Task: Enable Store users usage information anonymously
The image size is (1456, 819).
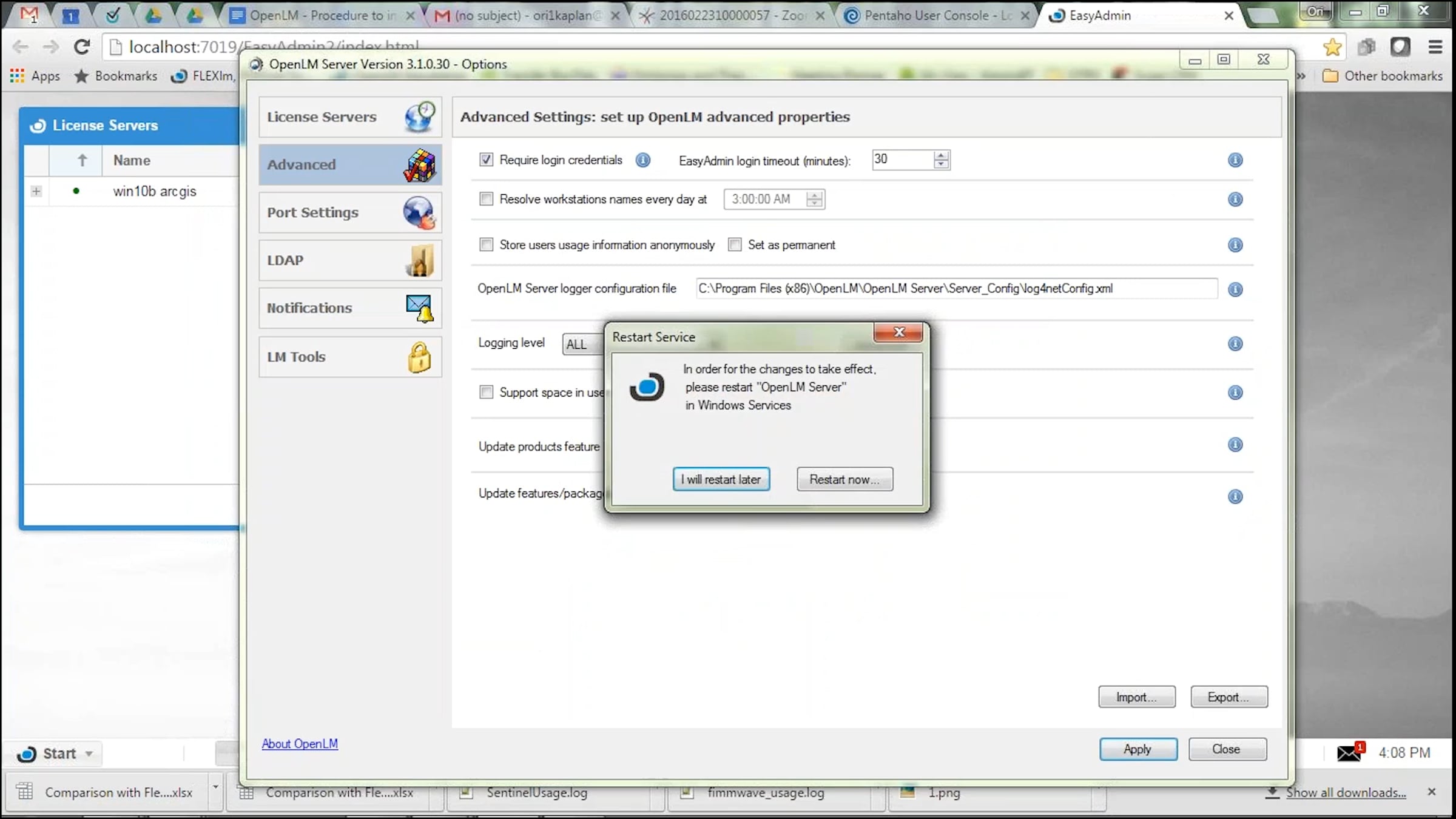Action: pos(486,244)
